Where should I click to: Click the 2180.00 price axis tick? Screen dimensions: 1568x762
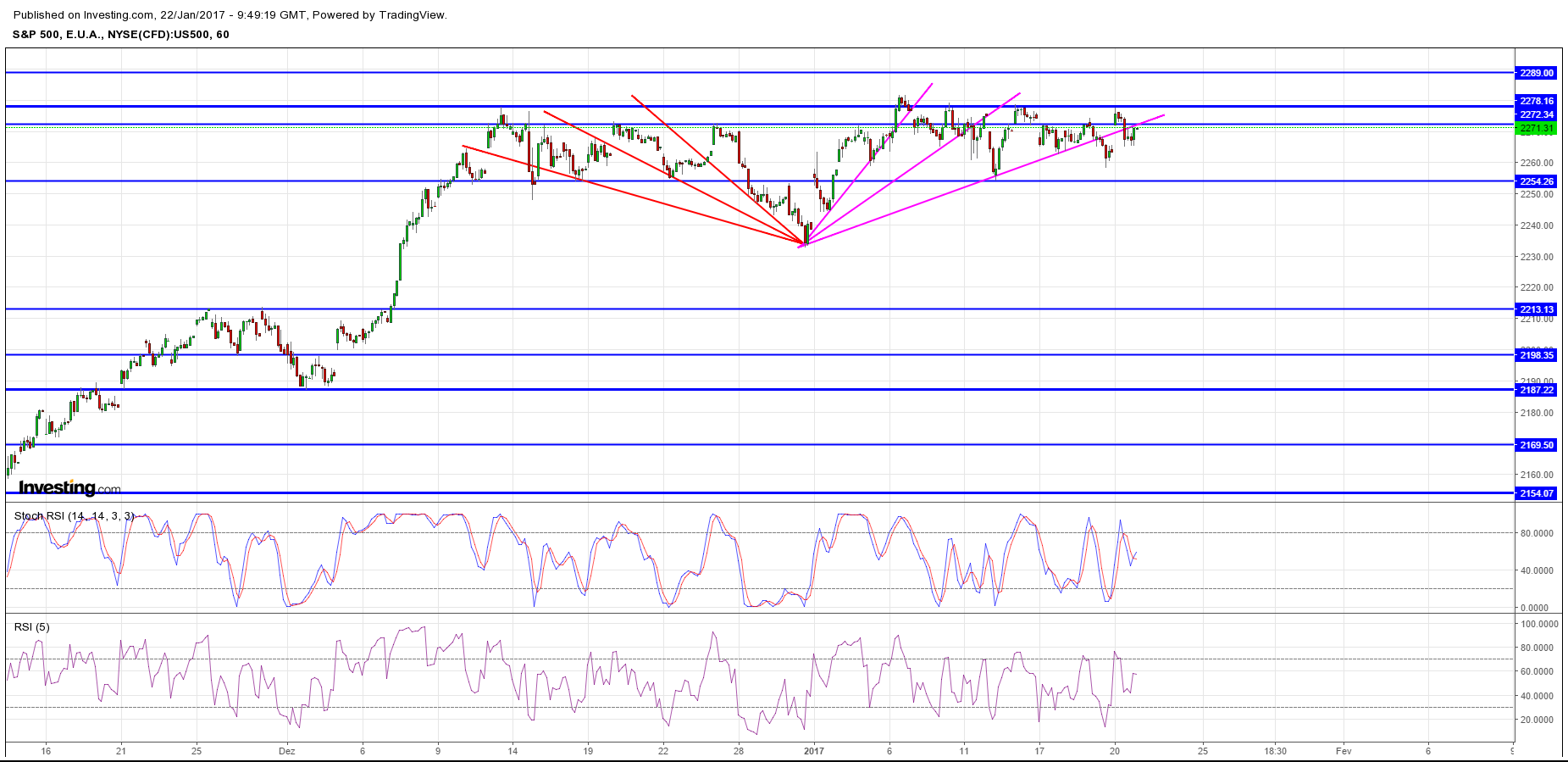(1537, 413)
